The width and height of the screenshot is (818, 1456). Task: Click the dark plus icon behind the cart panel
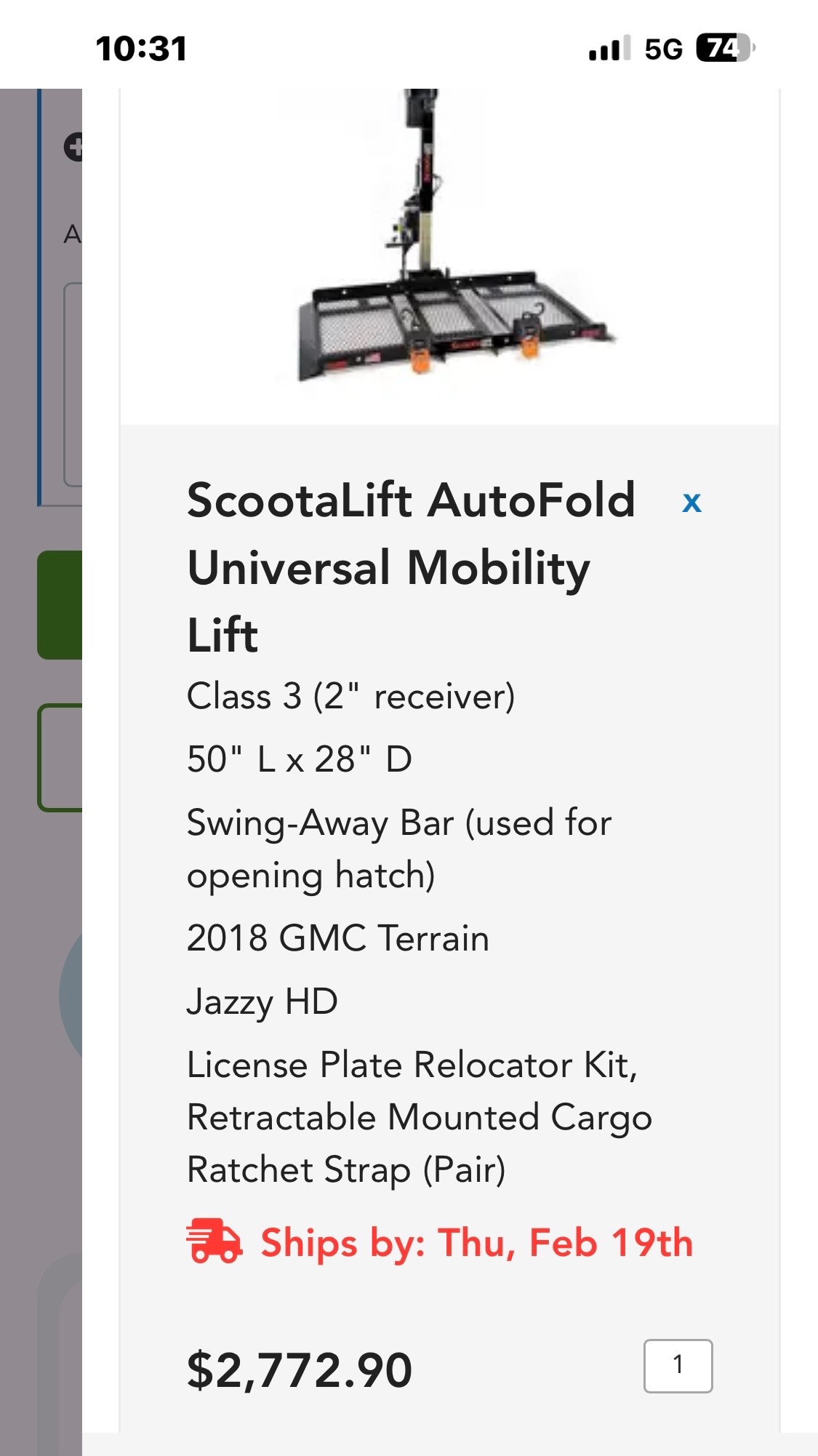click(73, 147)
